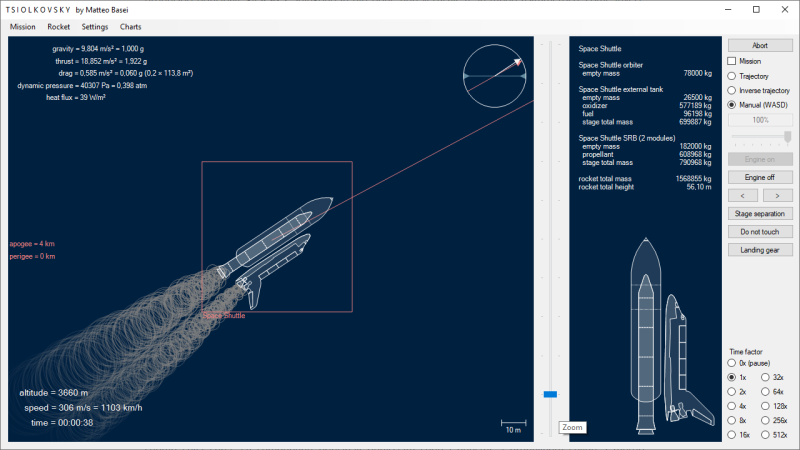The image size is (800, 450).
Task: Open the Charts menu
Action: point(130,27)
